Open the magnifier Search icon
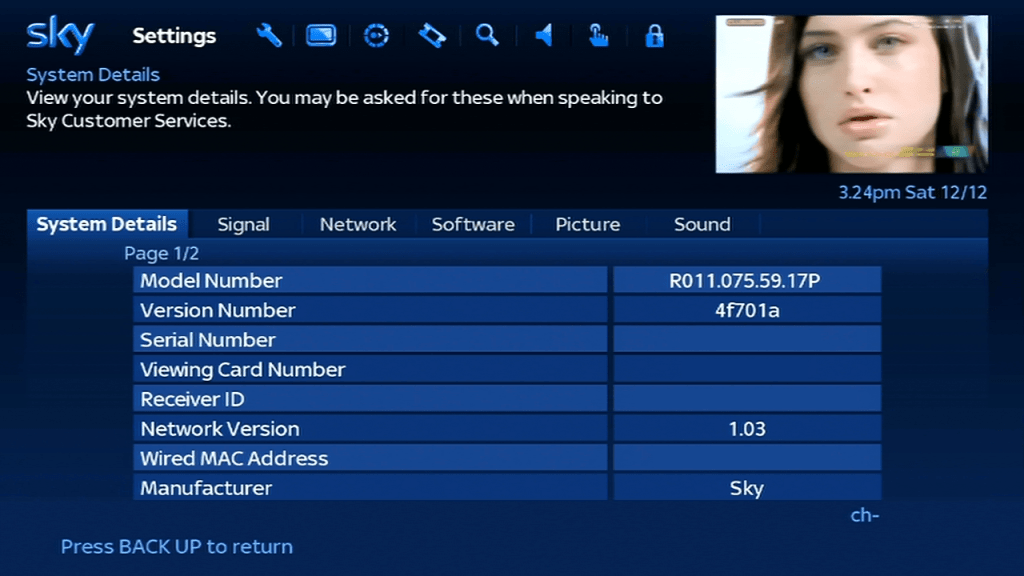The width and height of the screenshot is (1024, 576). click(x=487, y=34)
